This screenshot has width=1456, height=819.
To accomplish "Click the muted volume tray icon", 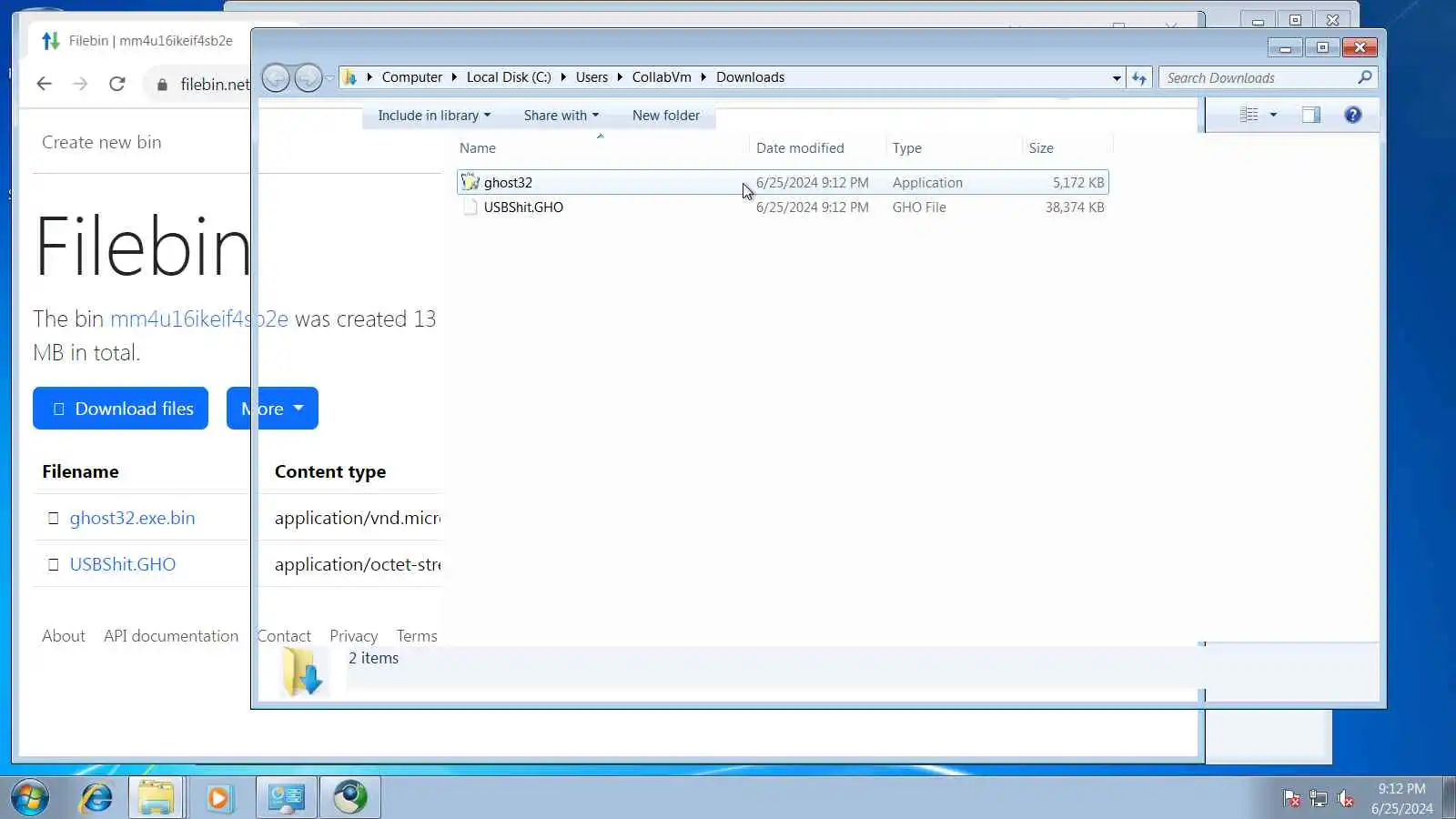I will (x=1346, y=799).
